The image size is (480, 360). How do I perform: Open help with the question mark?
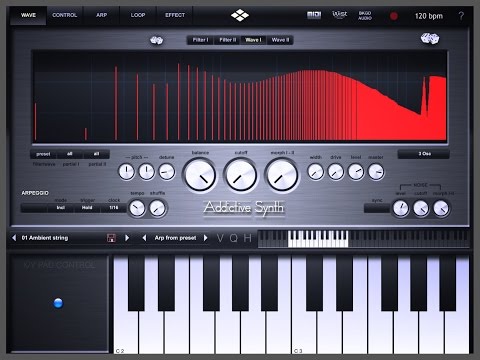point(461,16)
